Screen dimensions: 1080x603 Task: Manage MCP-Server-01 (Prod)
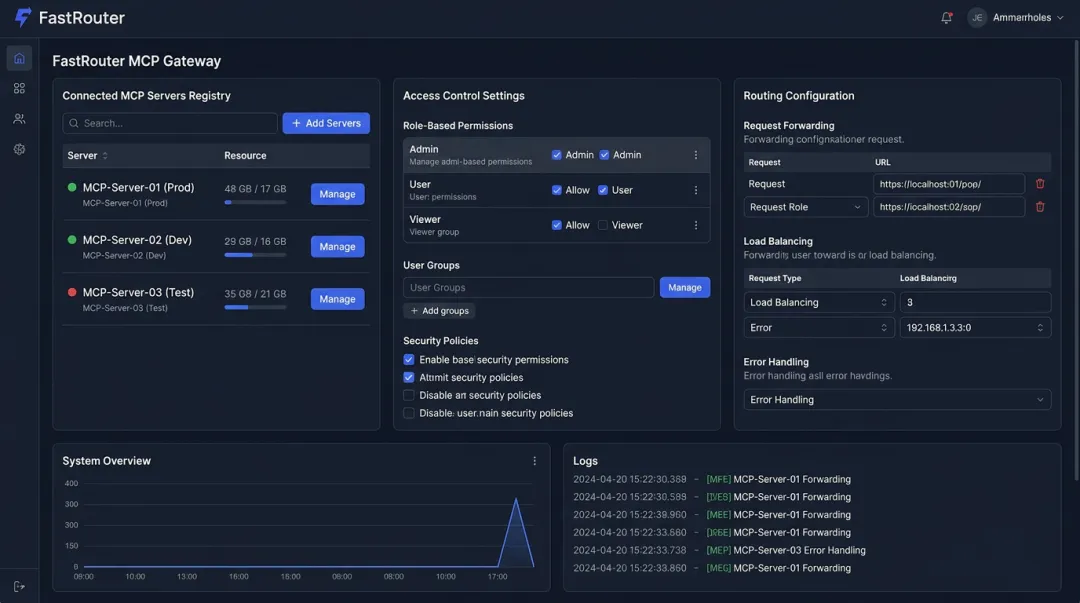click(338, 194)
